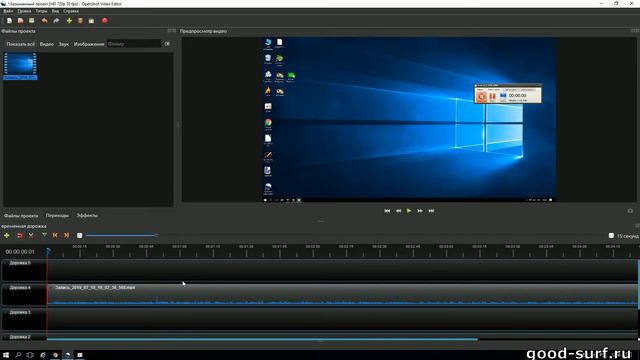Open the Файл menu
Screen dimensions: 640x360
tap(8, 11)
